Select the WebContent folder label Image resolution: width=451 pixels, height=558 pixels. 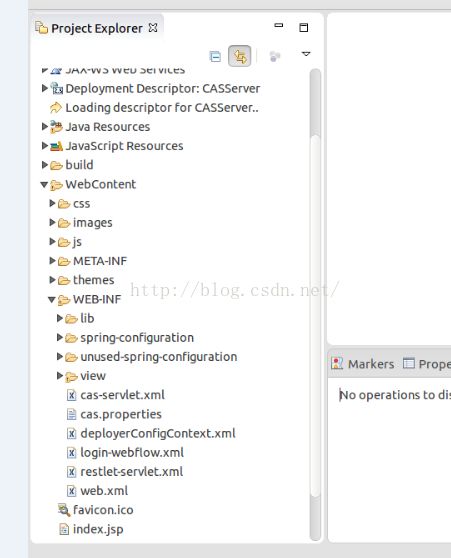tap(101, 184)
